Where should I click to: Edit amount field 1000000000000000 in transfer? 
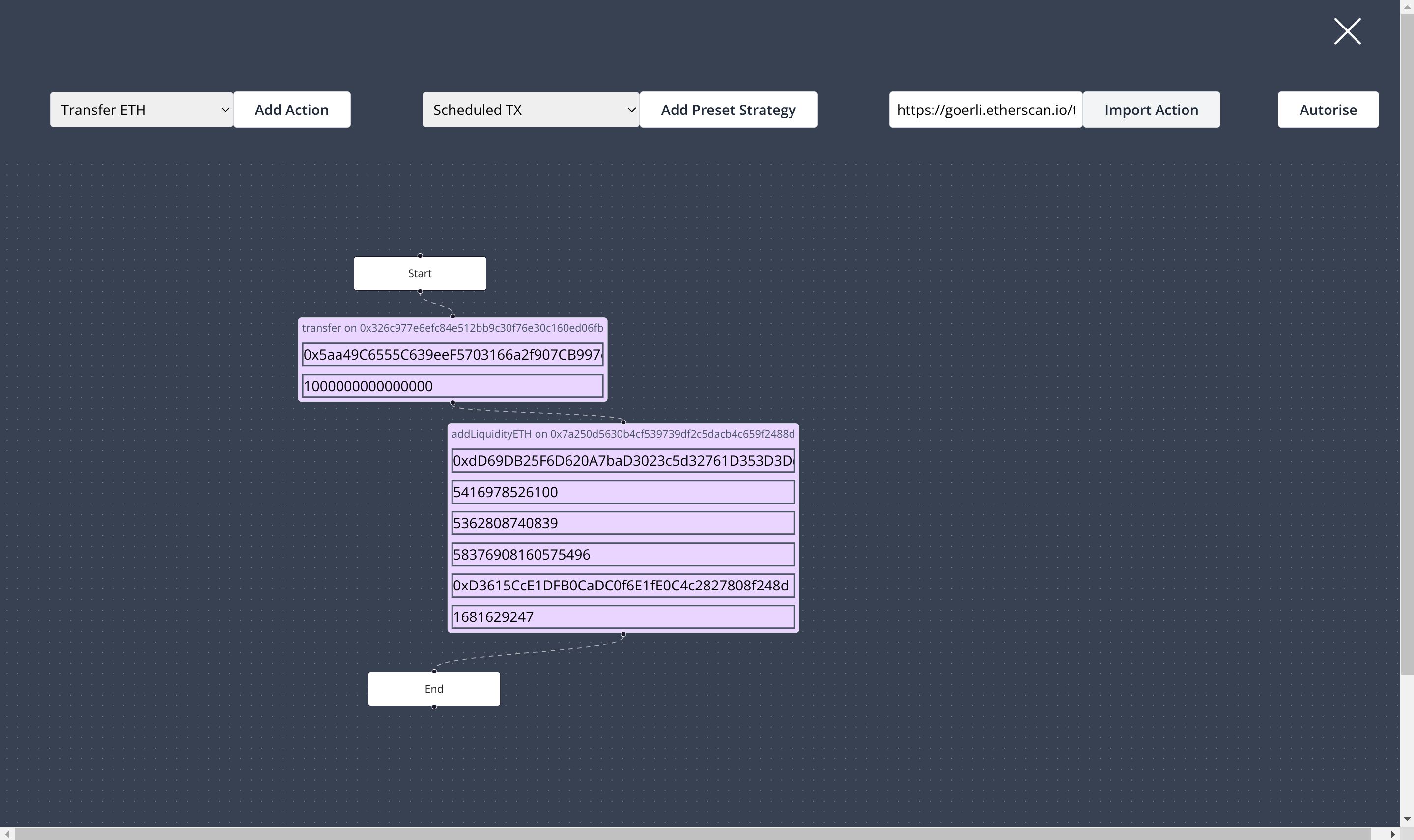[452, 385]
